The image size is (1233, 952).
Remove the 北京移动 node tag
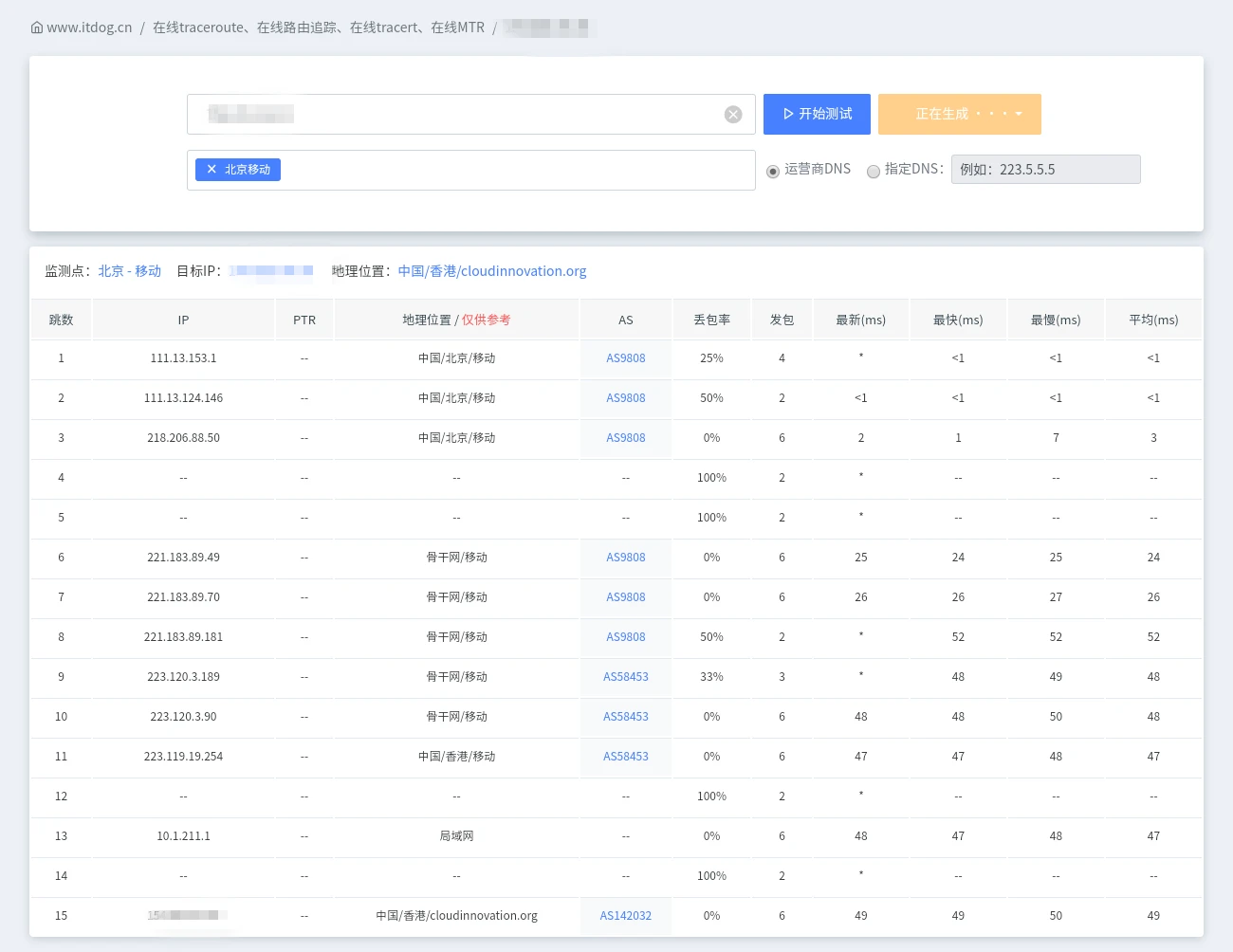212,170
